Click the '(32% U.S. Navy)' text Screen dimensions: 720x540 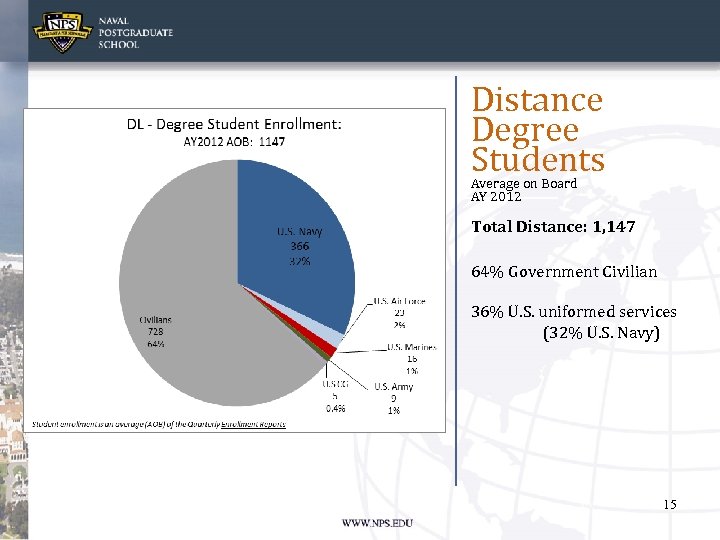[x=601, y=332]
